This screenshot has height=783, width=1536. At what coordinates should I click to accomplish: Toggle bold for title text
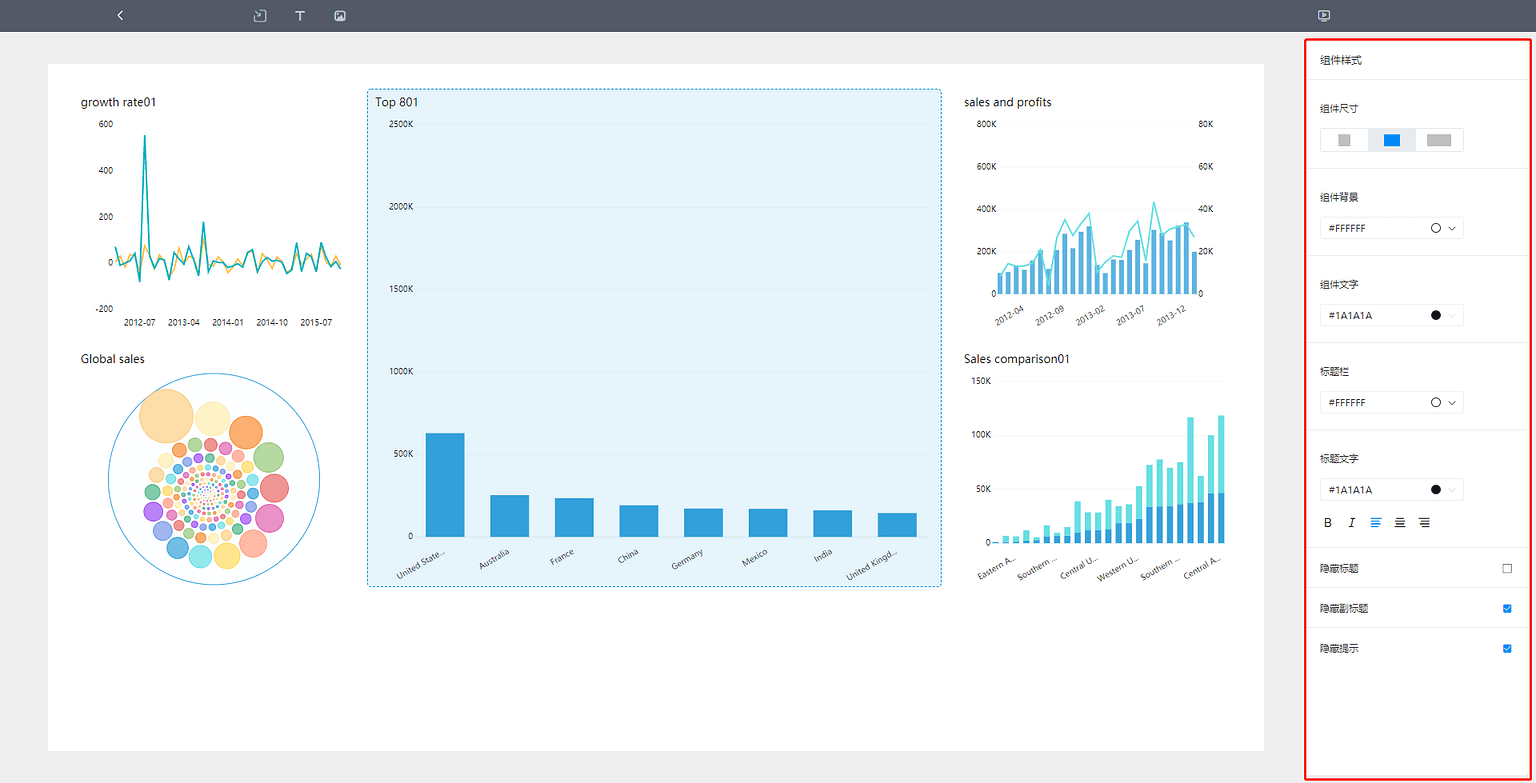1328,522
